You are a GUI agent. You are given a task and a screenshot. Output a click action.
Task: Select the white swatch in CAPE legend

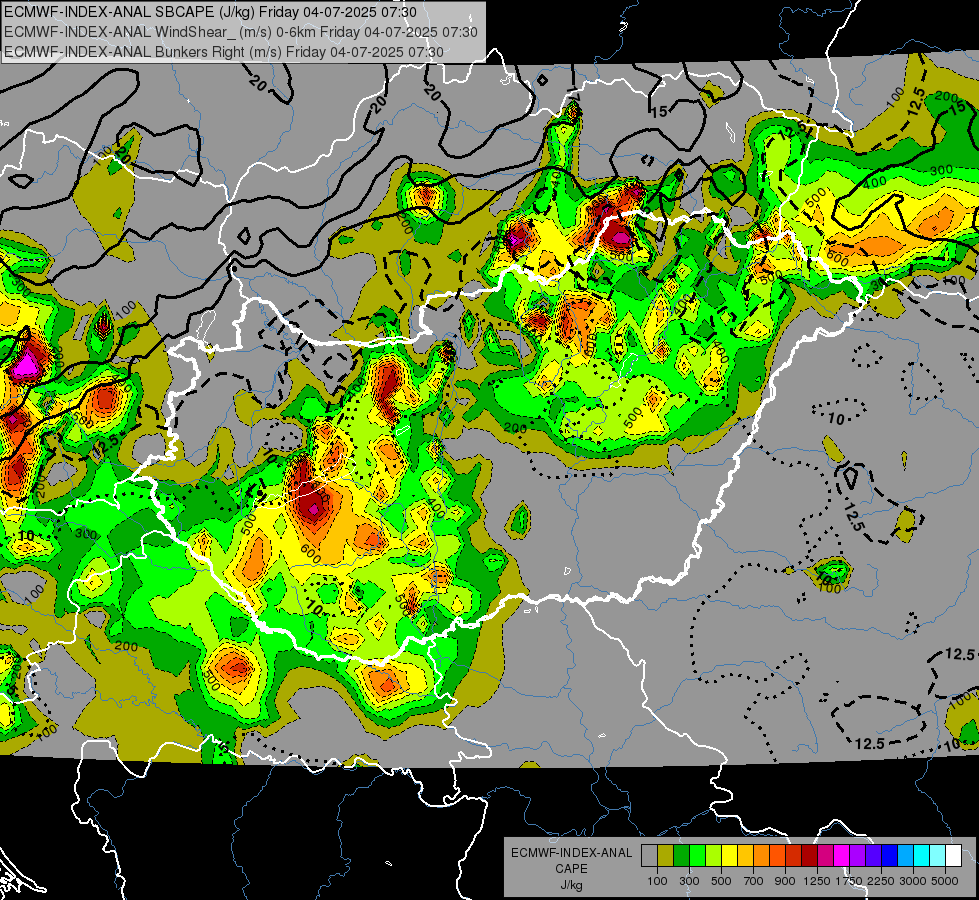pyautogui.click(x=953, y=855)
